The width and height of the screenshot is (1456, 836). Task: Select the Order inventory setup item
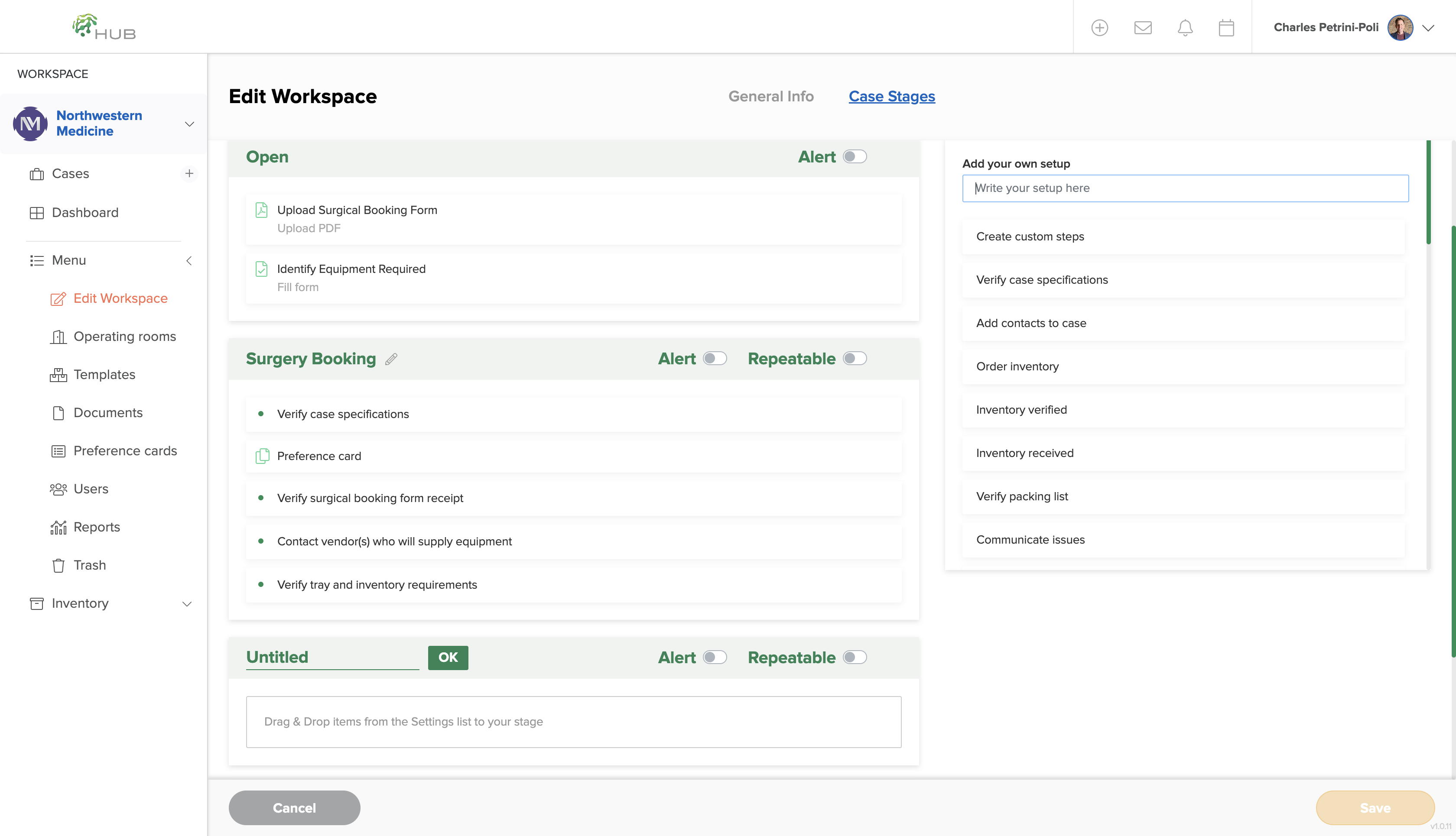tap(1183, 366)
